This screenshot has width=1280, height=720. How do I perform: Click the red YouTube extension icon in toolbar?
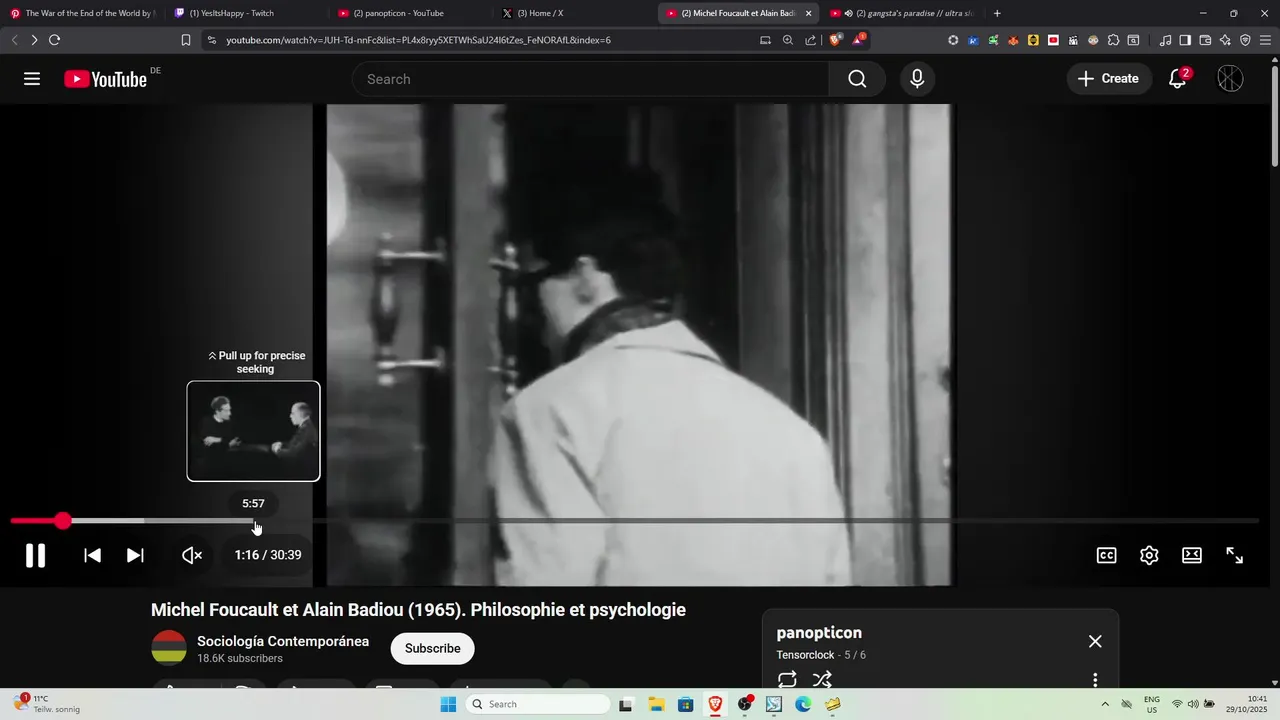(1053, 40)
